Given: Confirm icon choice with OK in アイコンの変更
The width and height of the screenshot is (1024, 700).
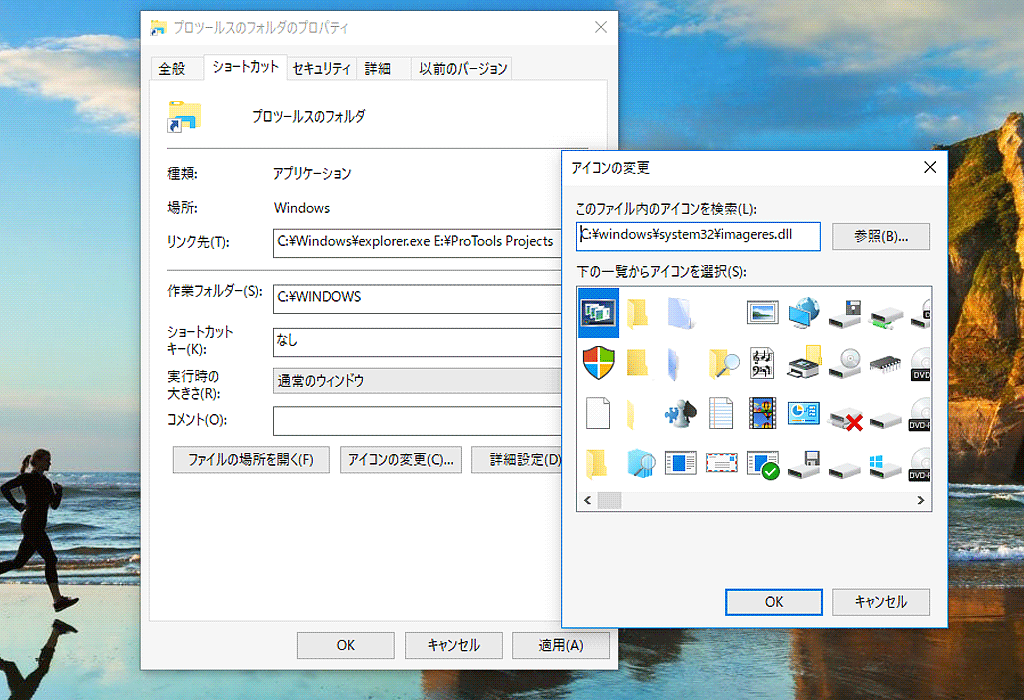Looking at the screenshot, I should pos(774,602).
